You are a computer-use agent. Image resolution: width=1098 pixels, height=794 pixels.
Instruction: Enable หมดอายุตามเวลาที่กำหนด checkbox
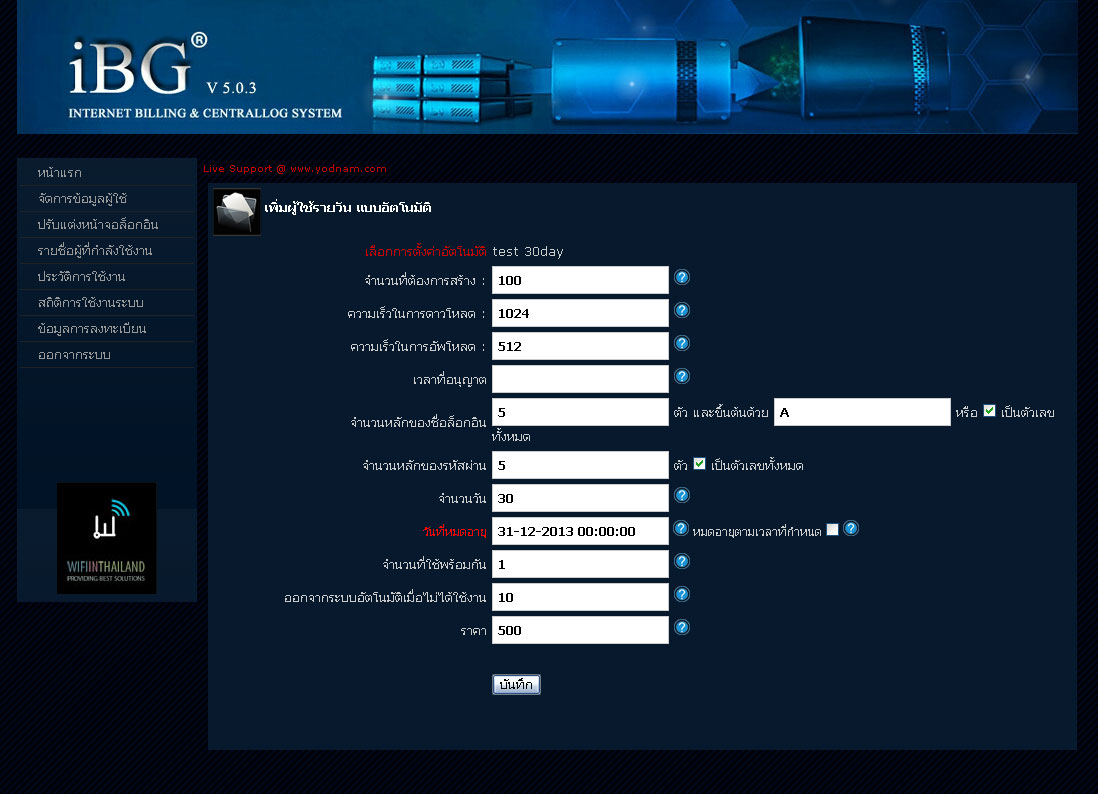(832, 529)
